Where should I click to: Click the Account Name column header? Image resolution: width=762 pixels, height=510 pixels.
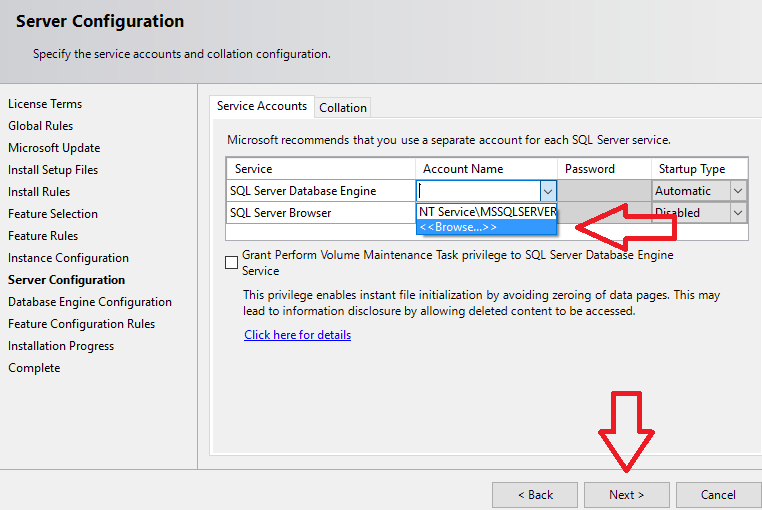[486, 169]
